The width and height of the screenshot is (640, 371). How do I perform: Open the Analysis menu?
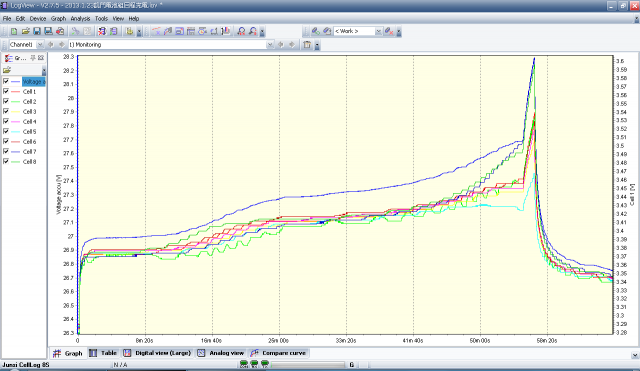[80, 19]
